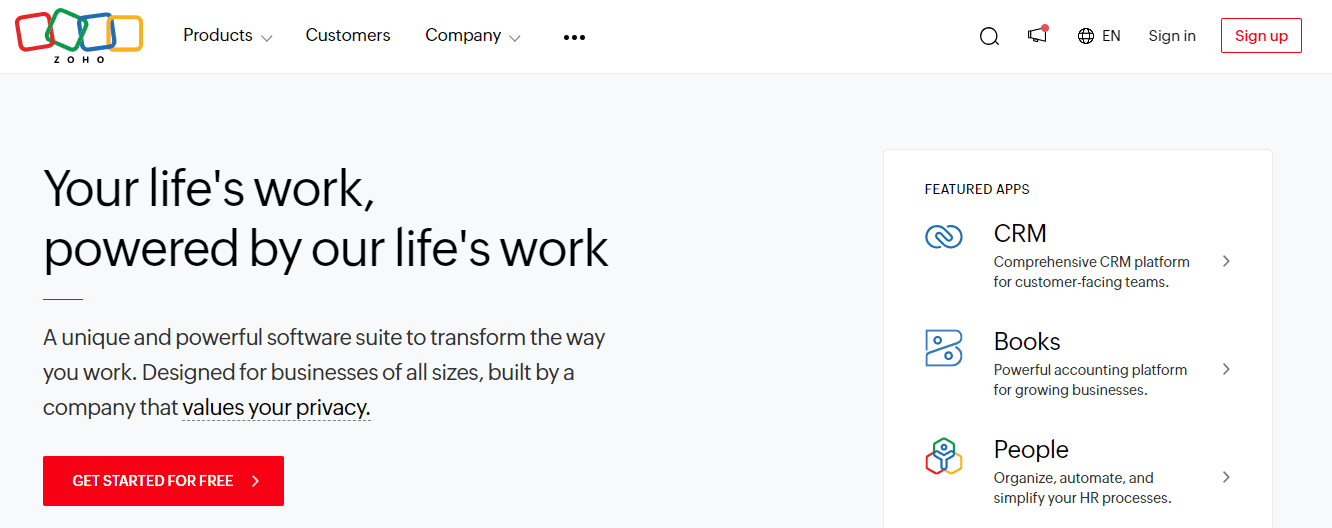1332x528 pixels.
Task: Open the three-dots more menu
Action: point(574,37)
